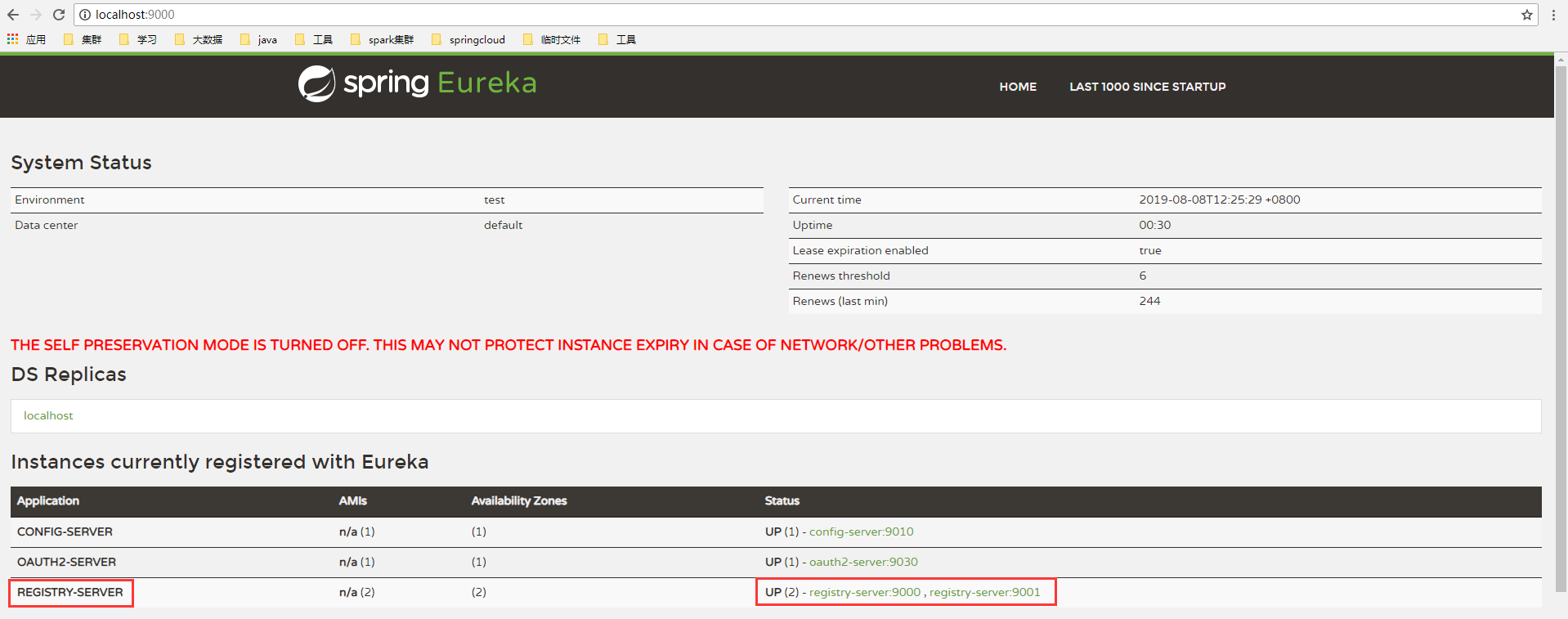Image resolution: width=1568 pixels, height=619 pixels.
Task: Open the Spring Eureka logo
Action: (x=417, y=83)
